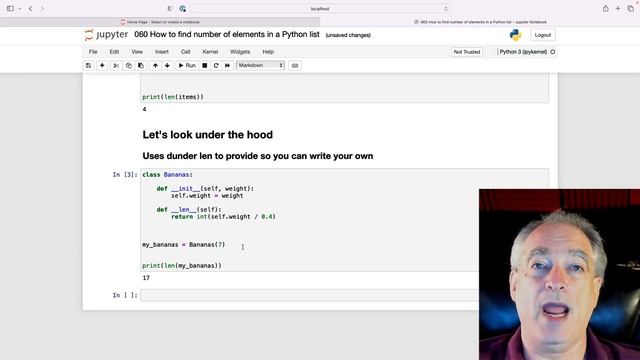The width and height of the screenshot is (640, 360).
Task: Run the current cell
Action: [x=187, y=65]
